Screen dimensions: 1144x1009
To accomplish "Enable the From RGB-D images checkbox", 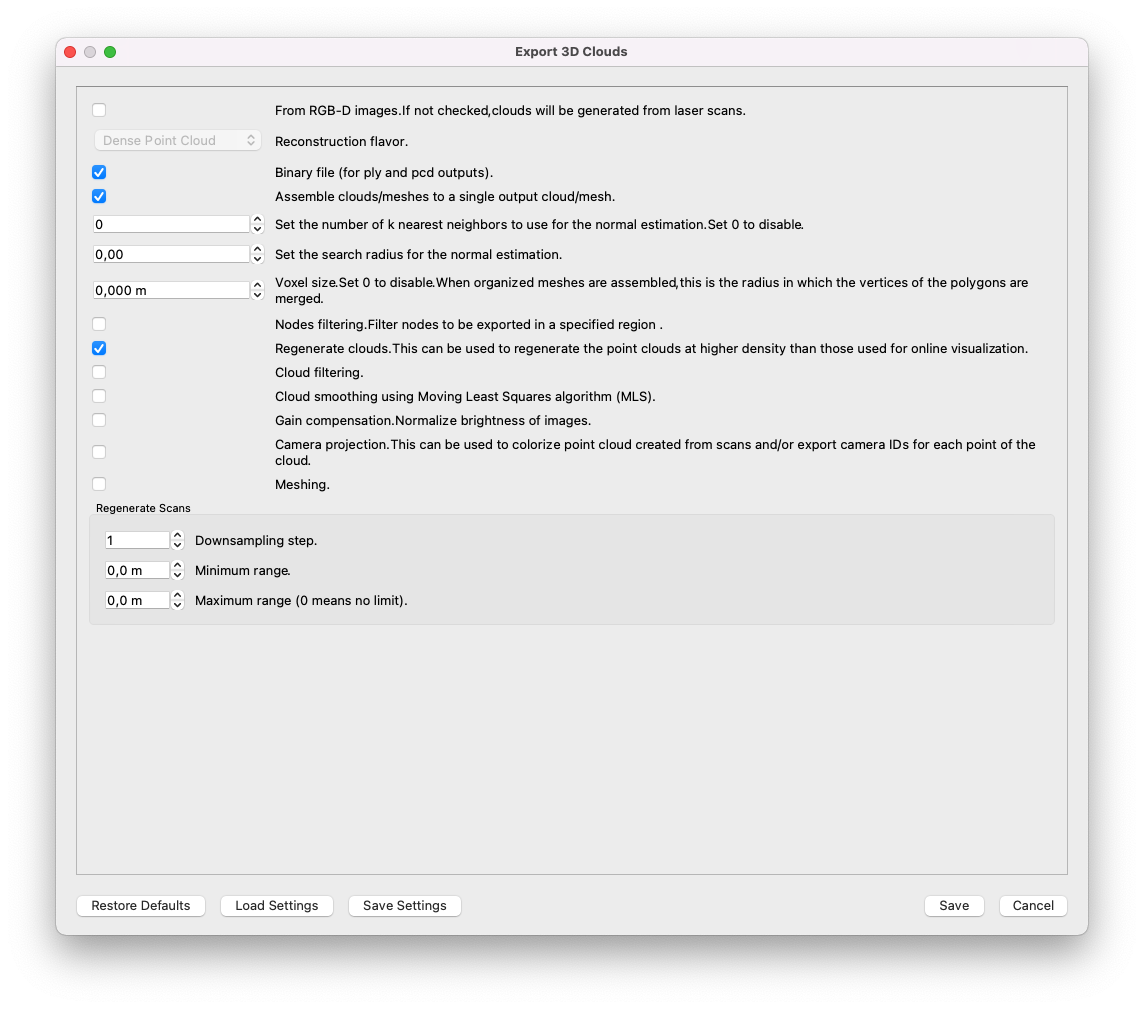I will coord(99,110).
